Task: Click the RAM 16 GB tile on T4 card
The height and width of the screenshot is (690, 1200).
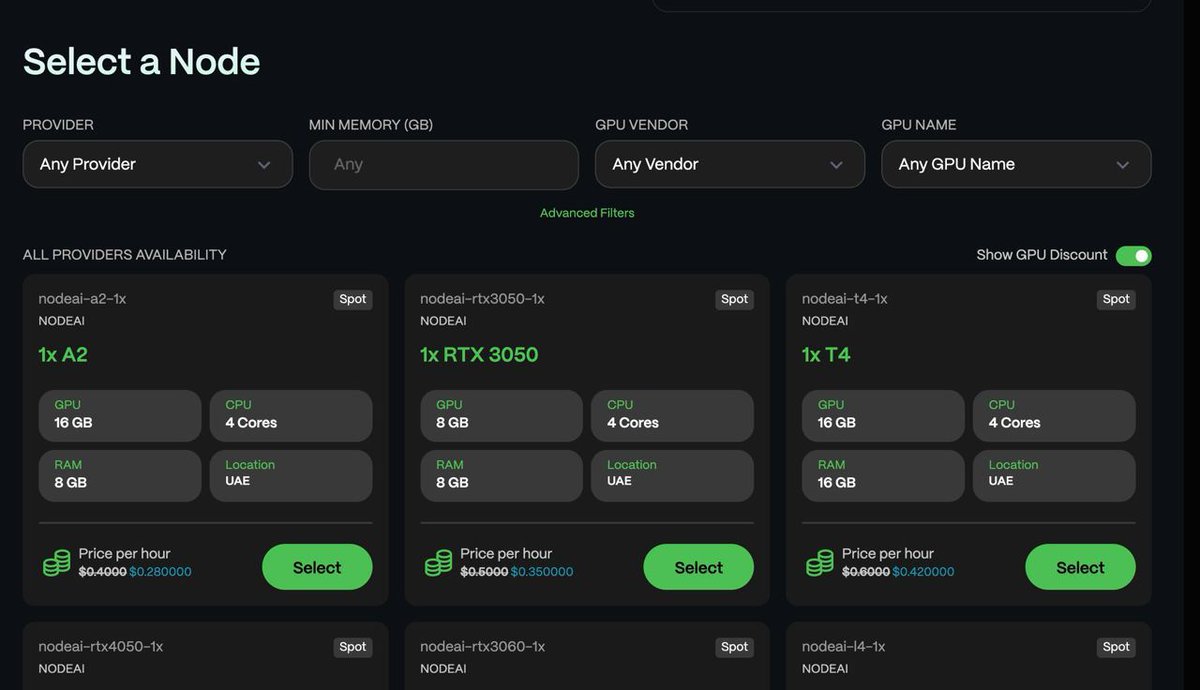Action: (883, 475)
